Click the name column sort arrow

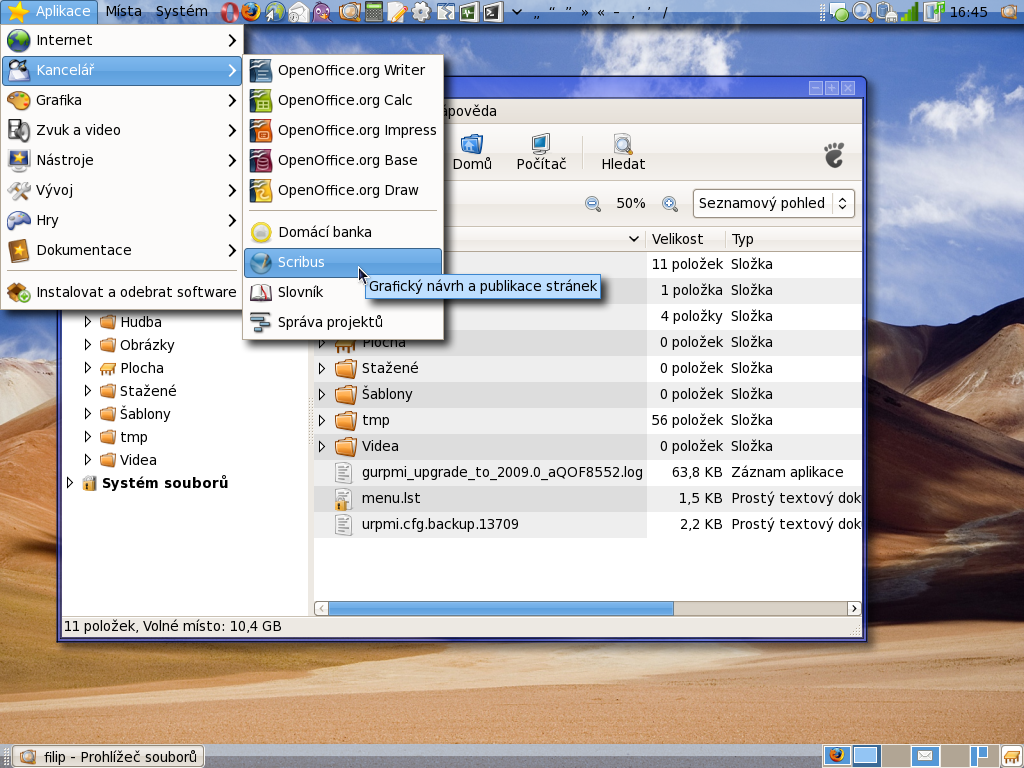[633, 239]
